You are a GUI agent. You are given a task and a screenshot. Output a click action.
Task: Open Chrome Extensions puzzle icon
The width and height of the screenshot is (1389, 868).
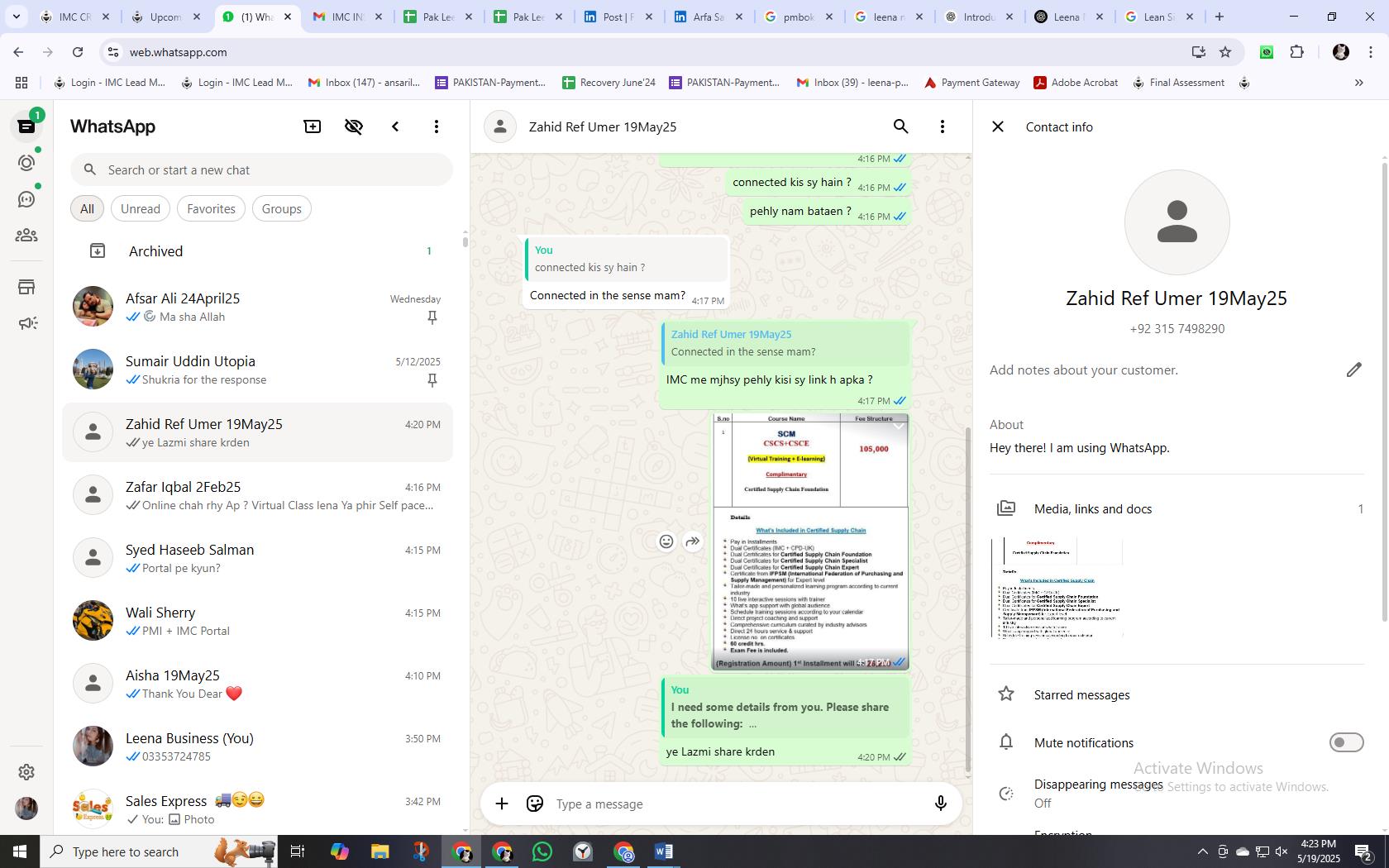(1297, 52)
